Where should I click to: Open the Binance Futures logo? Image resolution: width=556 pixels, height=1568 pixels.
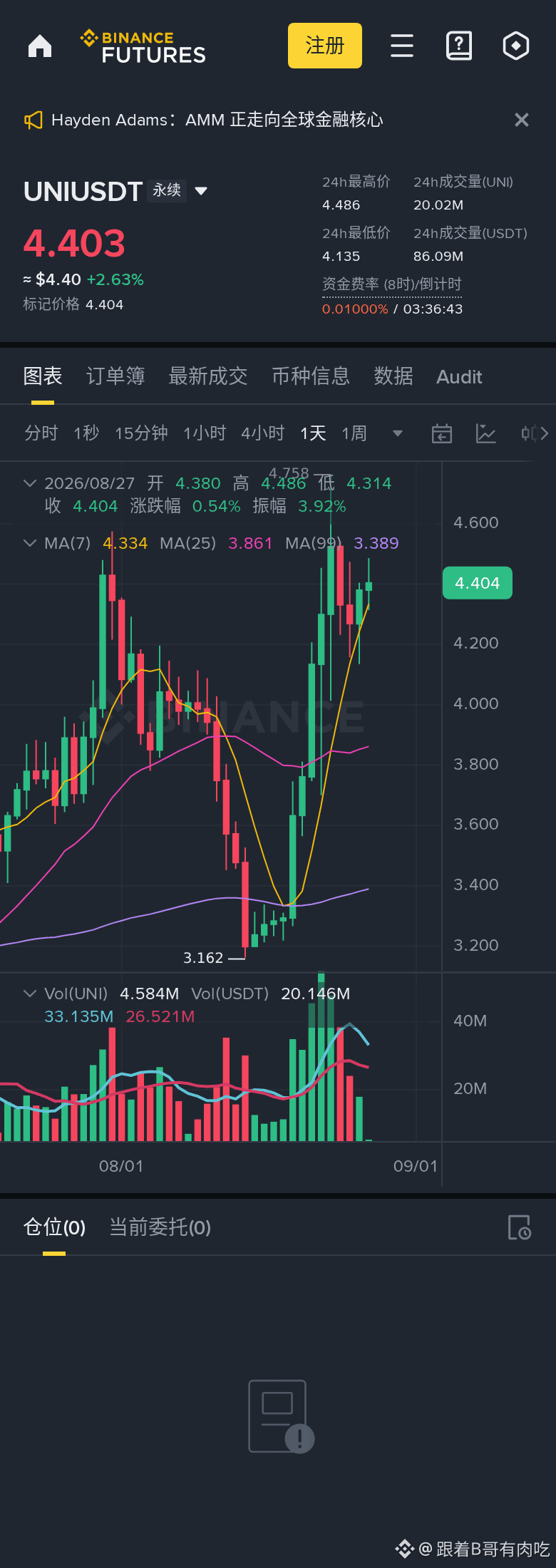(143, 47)
